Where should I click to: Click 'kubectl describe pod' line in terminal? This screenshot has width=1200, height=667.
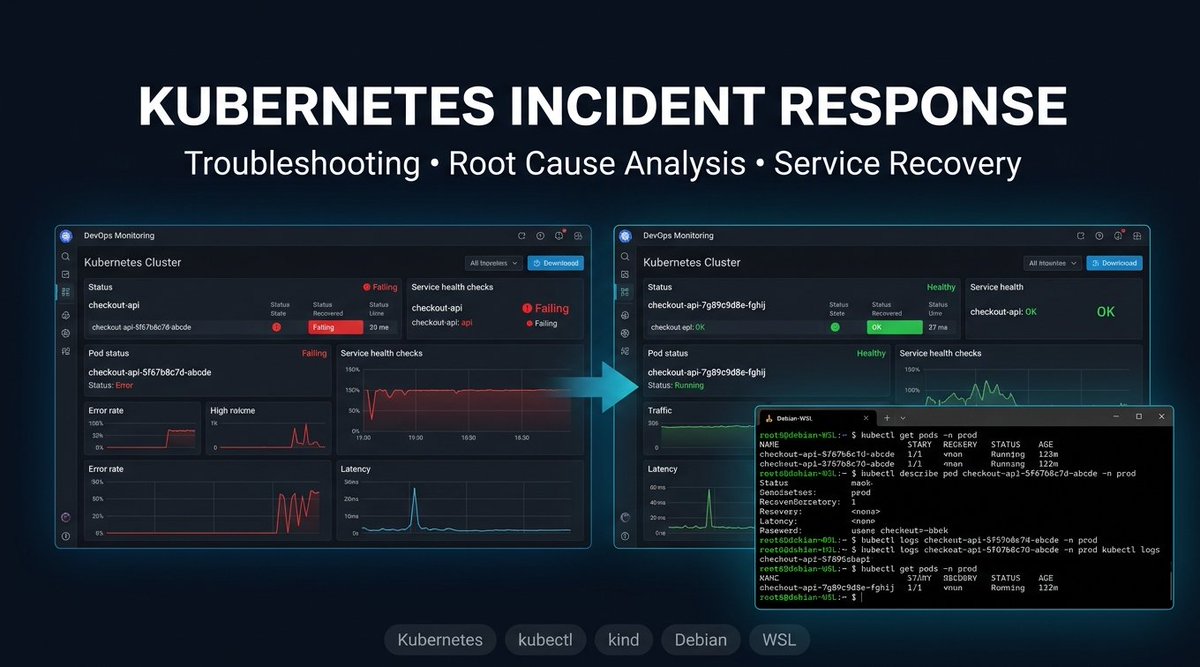point(948,473)
